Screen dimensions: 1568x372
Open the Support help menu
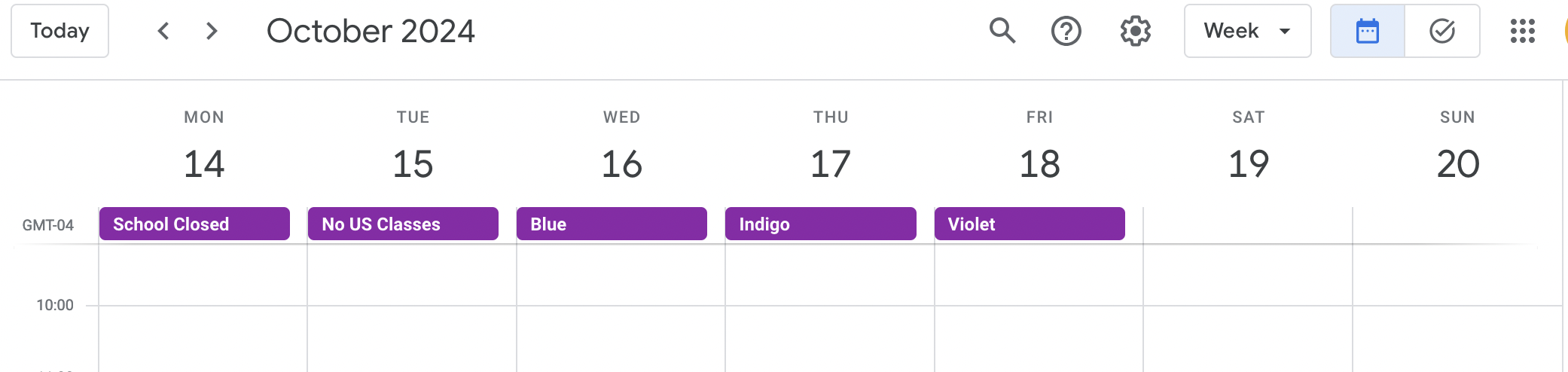point(1066,31)
